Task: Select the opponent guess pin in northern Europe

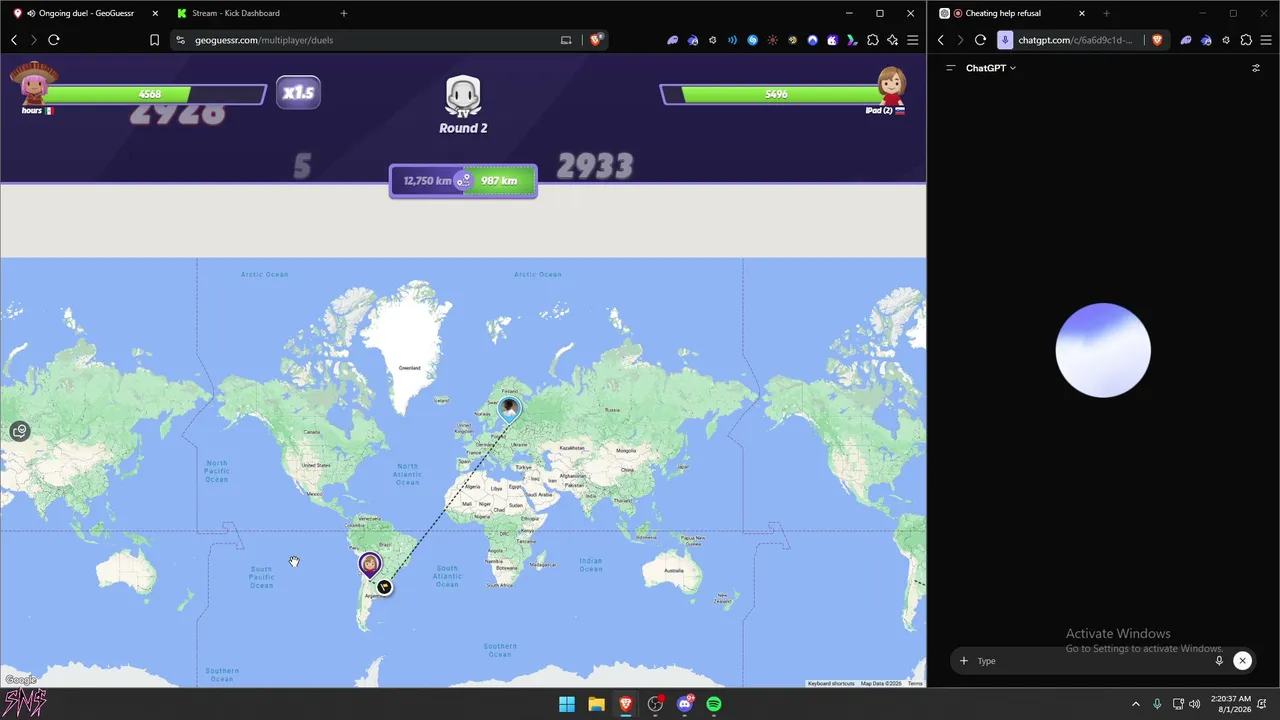Action: coord(509,408)
